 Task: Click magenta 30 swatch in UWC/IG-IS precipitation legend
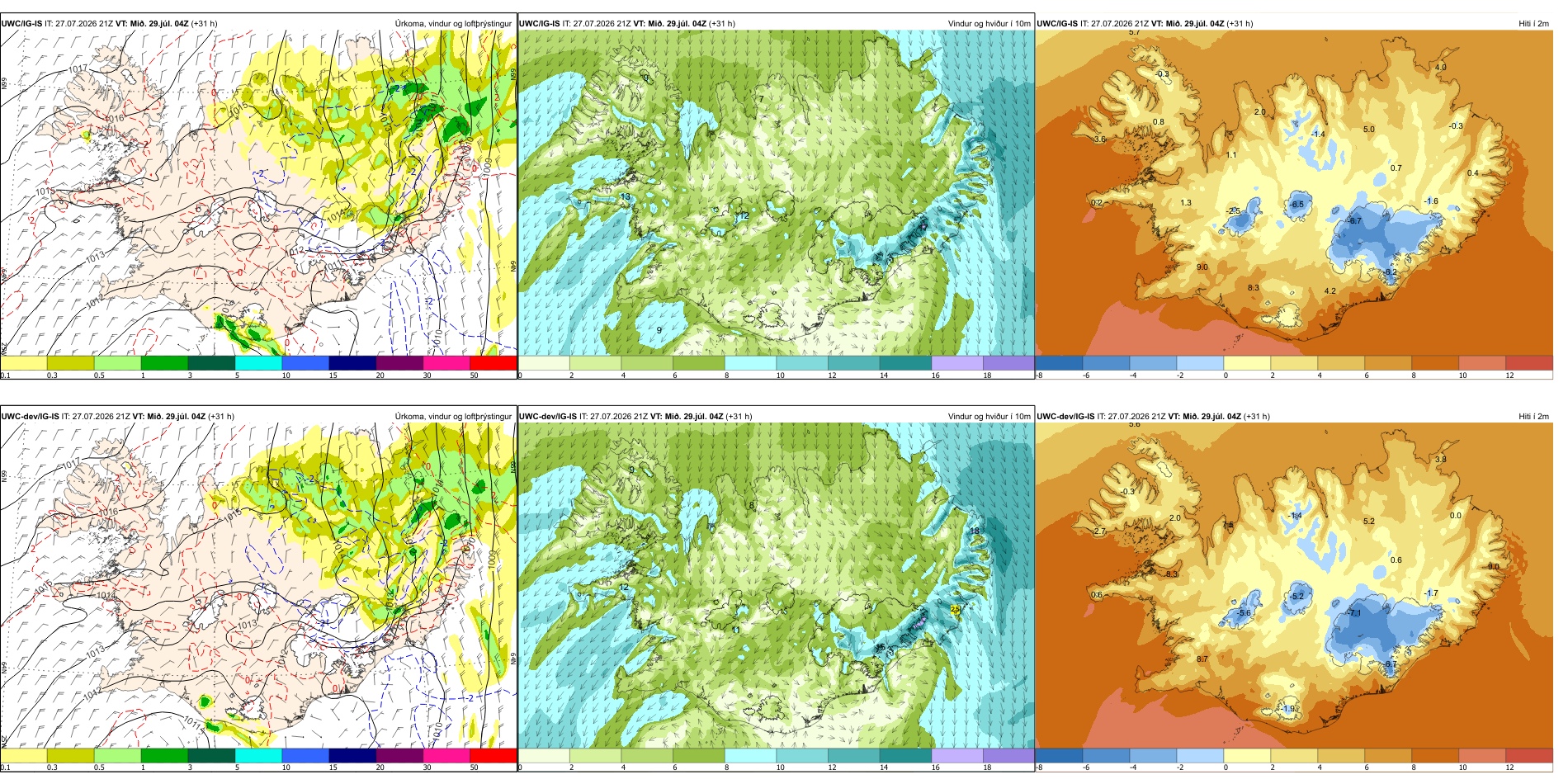pyautogui.click(x=446, y=362)
